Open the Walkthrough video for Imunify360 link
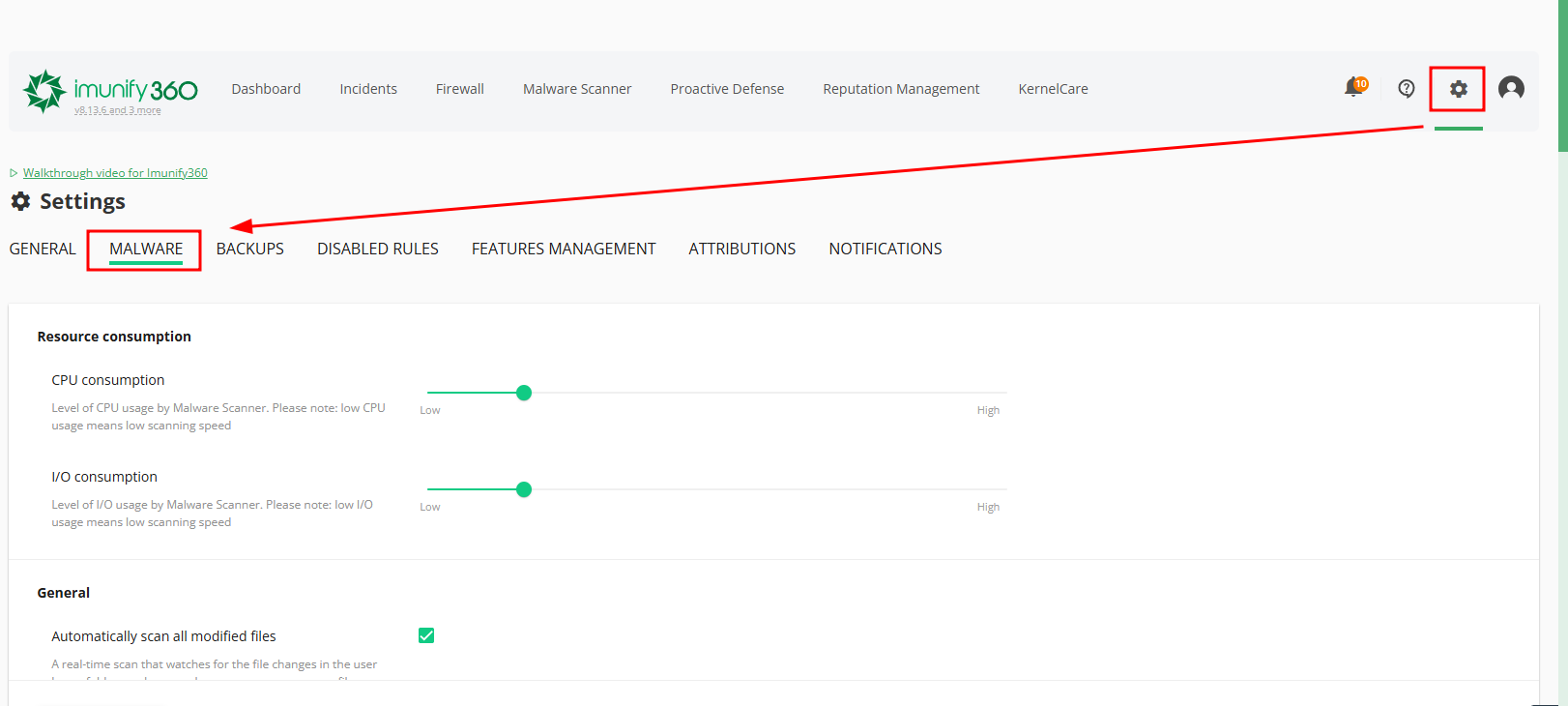Screen dimensions: 1568x706 115,173
